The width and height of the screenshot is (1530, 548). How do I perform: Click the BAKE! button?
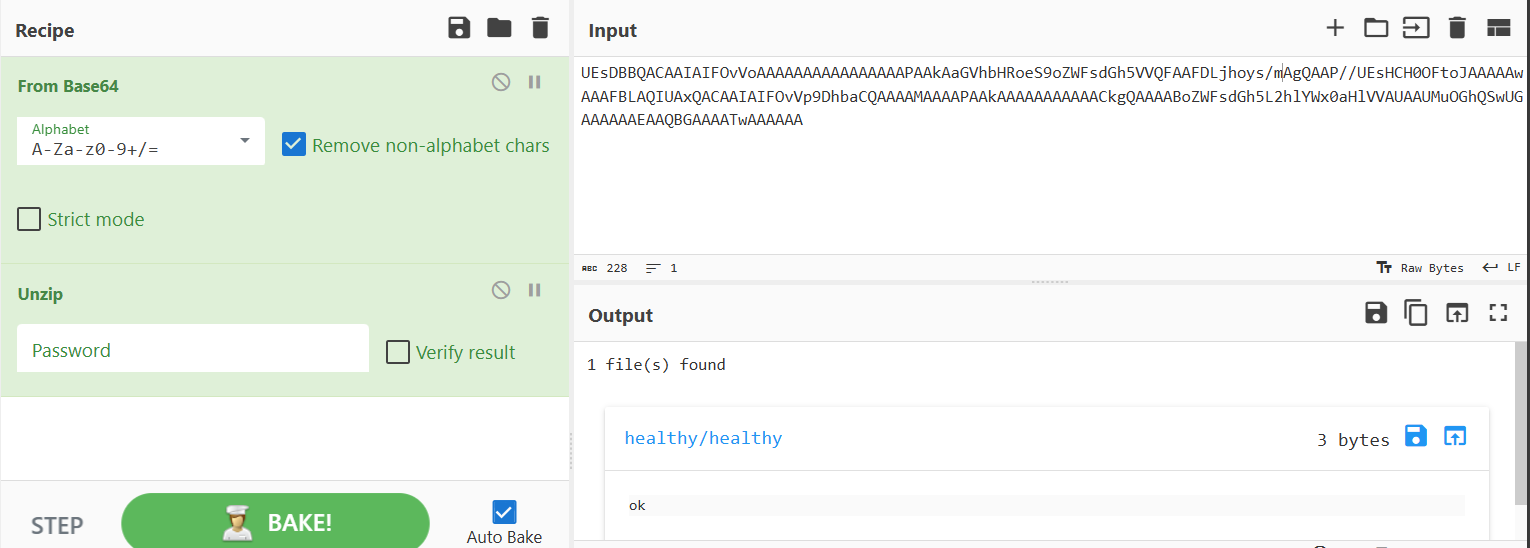(x=275, y=522)
